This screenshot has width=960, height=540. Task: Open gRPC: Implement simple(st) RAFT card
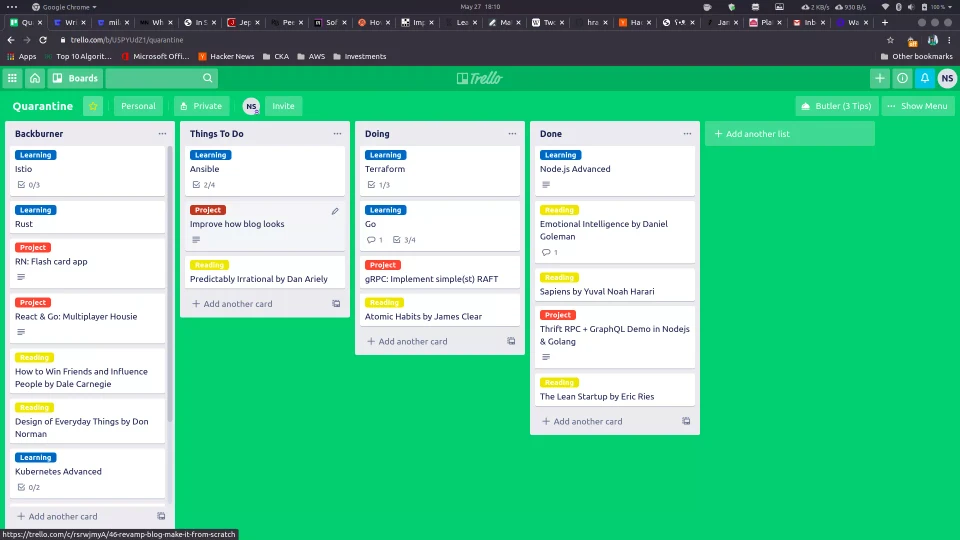coord(440,272)
